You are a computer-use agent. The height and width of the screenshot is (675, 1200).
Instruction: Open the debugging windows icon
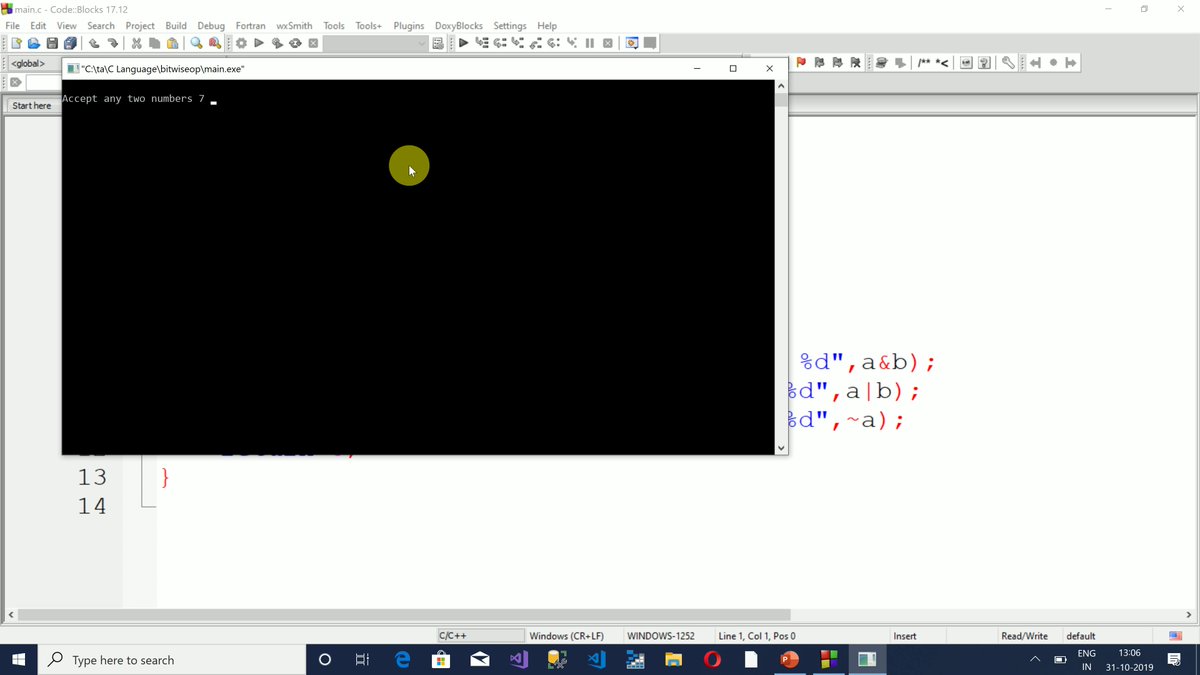632,43
